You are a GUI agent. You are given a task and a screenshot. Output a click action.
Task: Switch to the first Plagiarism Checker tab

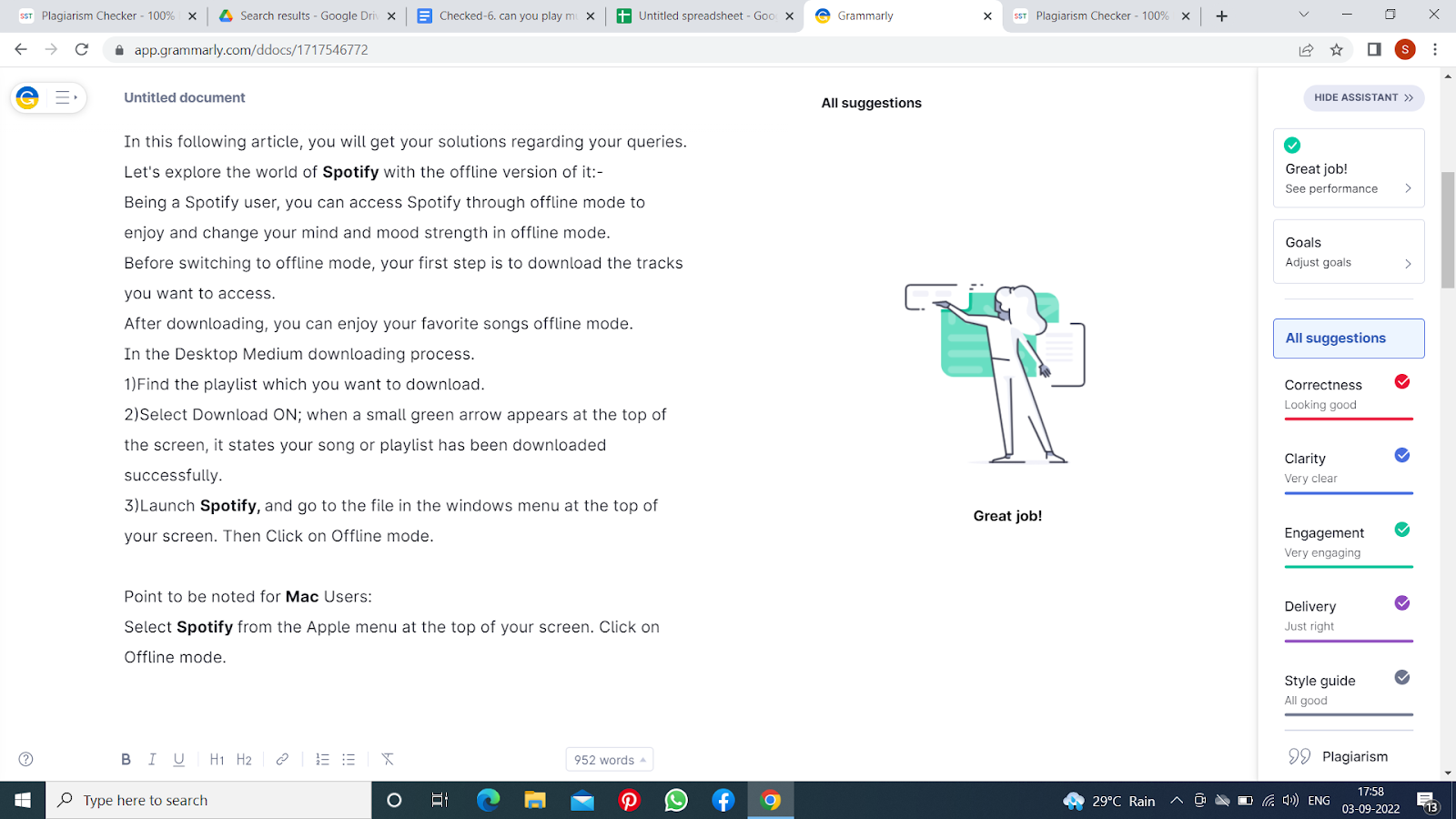click(109, 15)
